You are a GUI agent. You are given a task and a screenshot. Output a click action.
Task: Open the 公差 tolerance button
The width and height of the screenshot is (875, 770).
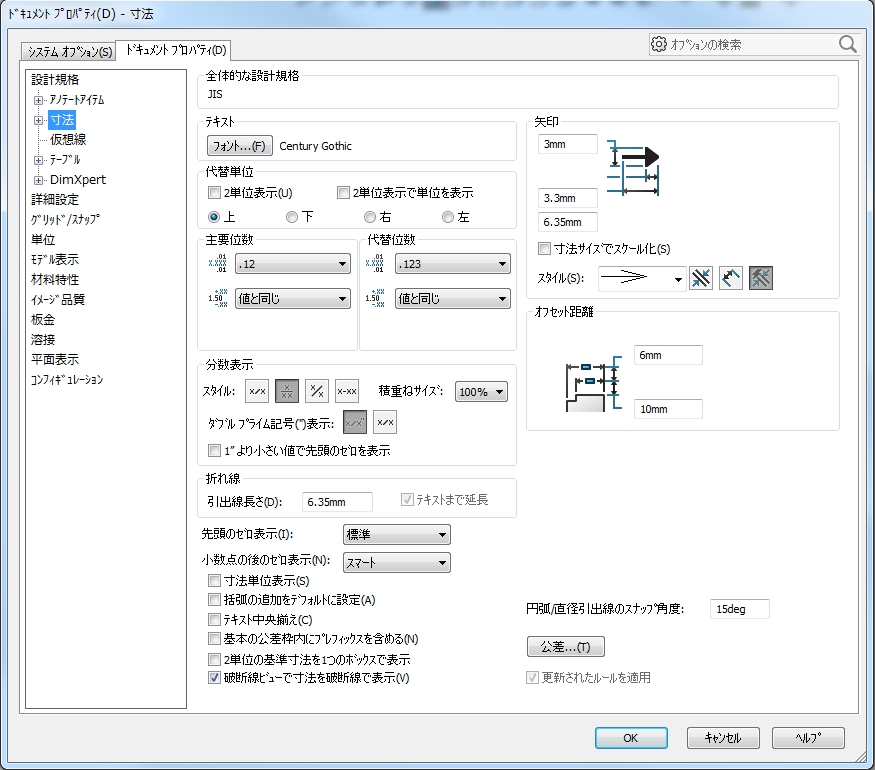click(x=565, y=647)
